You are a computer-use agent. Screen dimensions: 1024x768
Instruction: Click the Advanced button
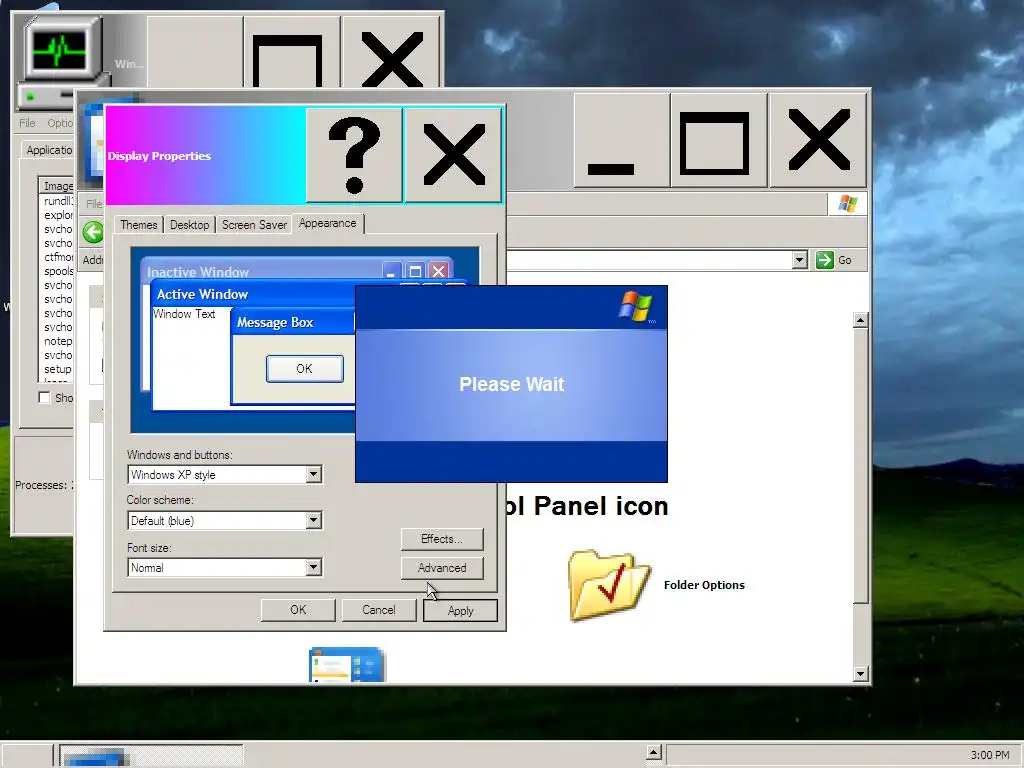click(x=442, y=568)
